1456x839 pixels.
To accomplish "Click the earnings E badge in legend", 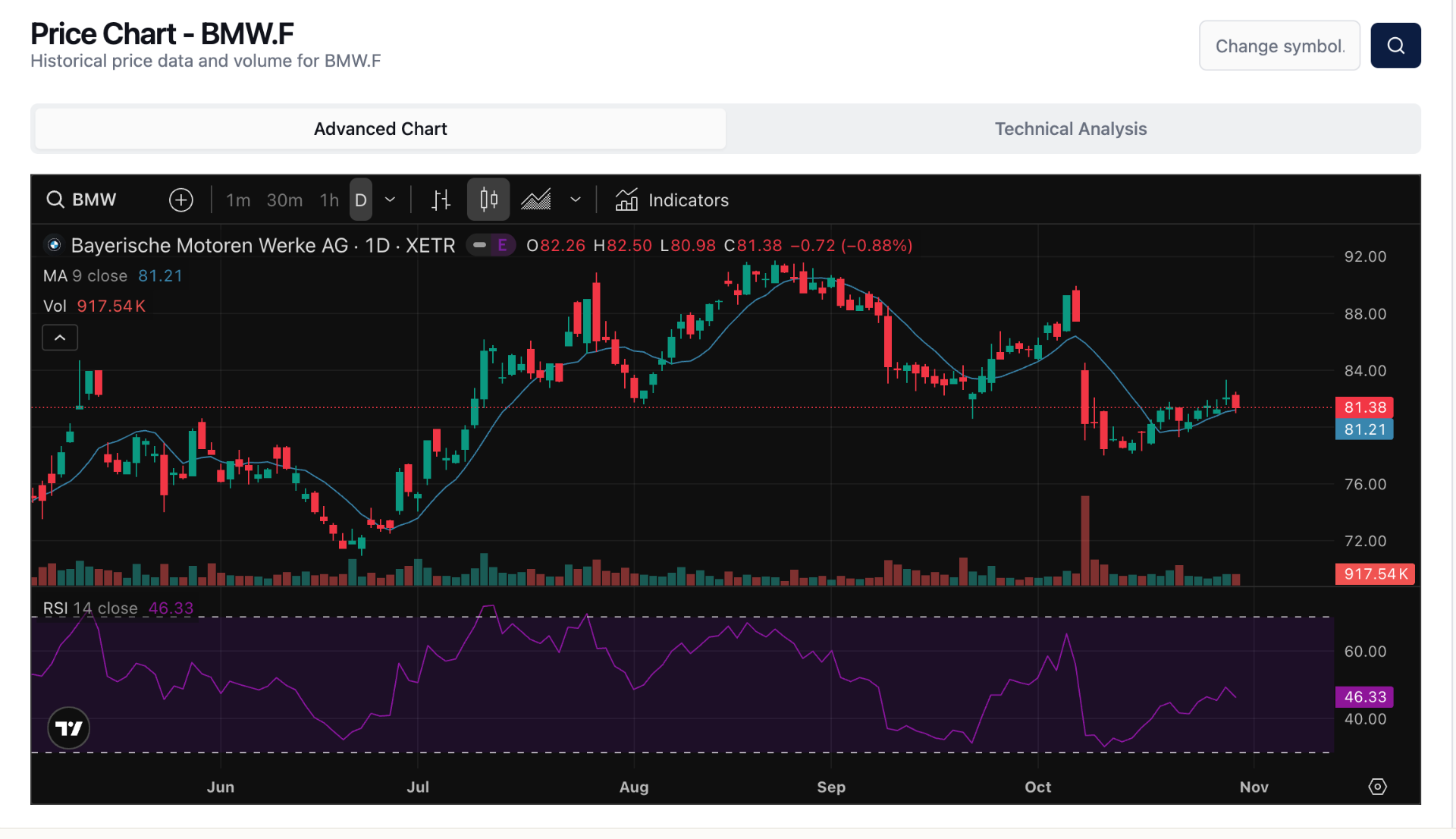I will tap(502, 246).
